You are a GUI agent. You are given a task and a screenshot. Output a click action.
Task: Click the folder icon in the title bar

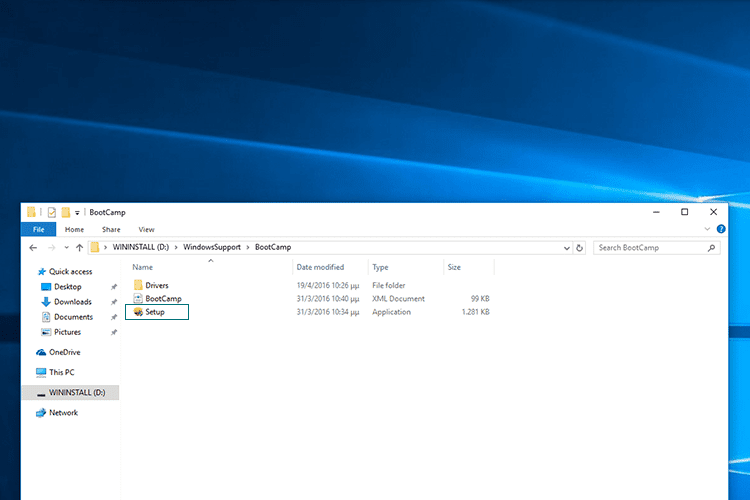pos(32,212)
